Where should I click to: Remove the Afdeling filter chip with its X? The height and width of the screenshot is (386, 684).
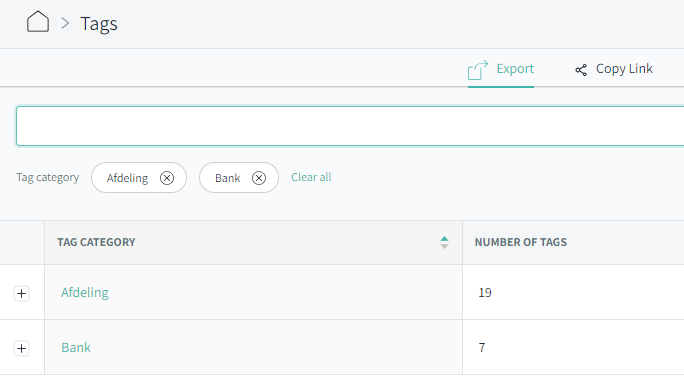167,178
